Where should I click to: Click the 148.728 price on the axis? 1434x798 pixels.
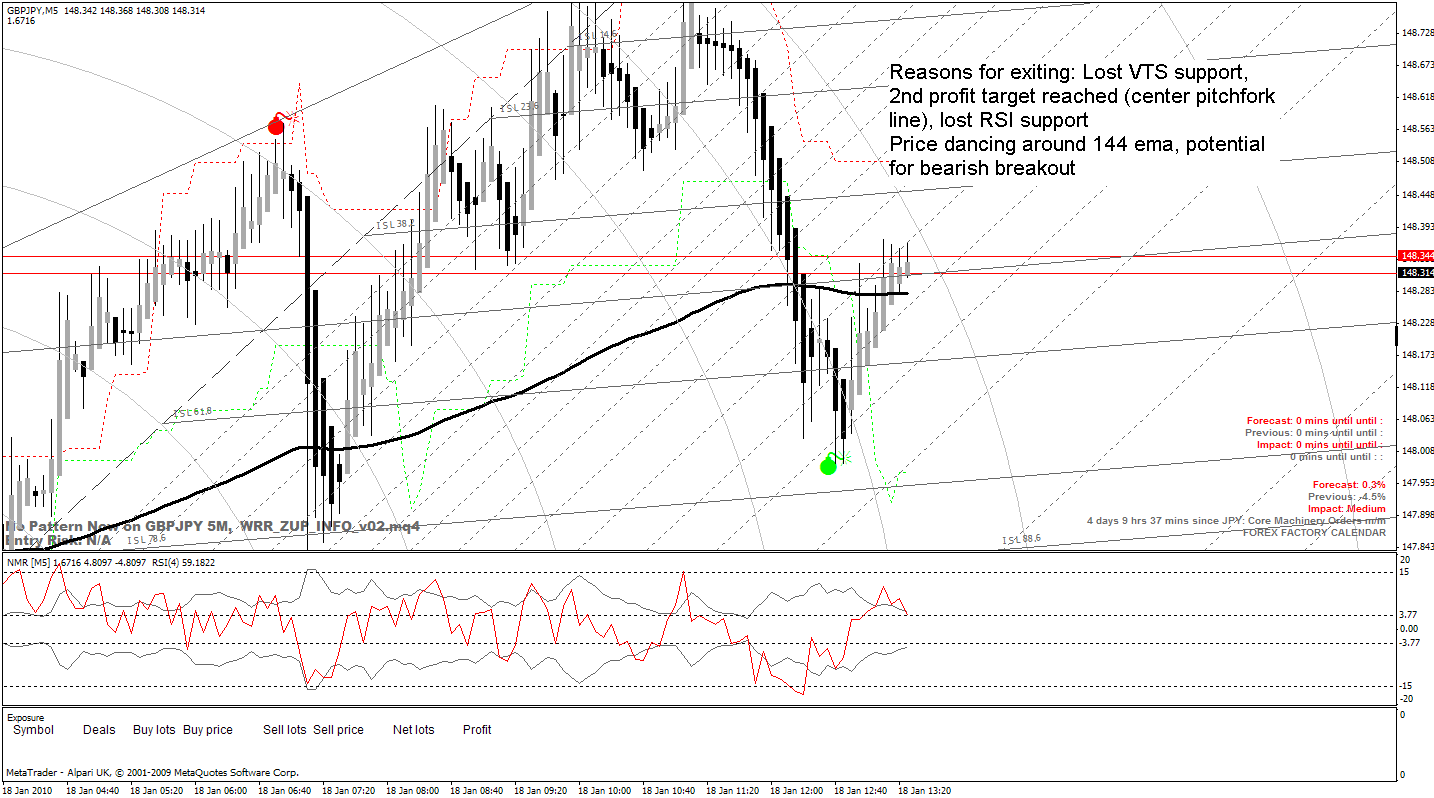[x=1418, y=32]
